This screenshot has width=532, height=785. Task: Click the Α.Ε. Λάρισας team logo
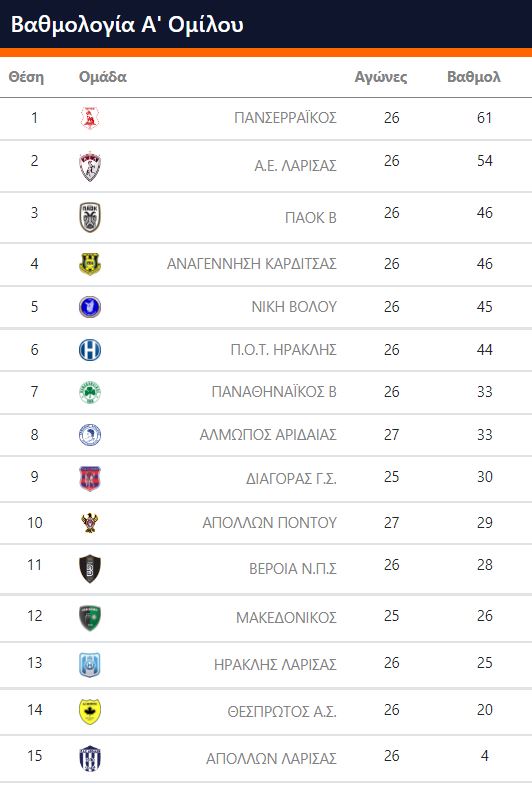90,166
